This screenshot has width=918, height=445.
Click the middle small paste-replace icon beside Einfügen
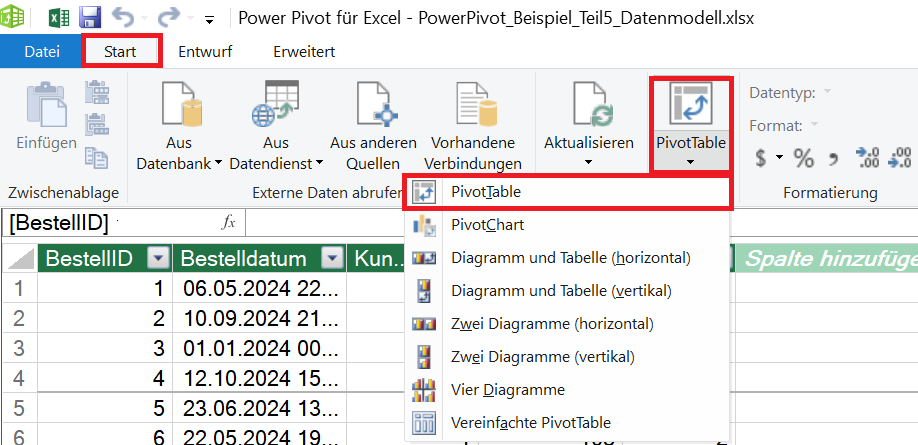click(97, 125)
